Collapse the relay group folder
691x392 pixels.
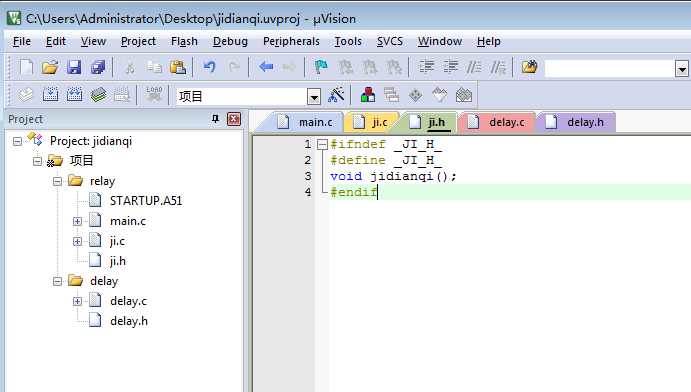tap(57, 181)
